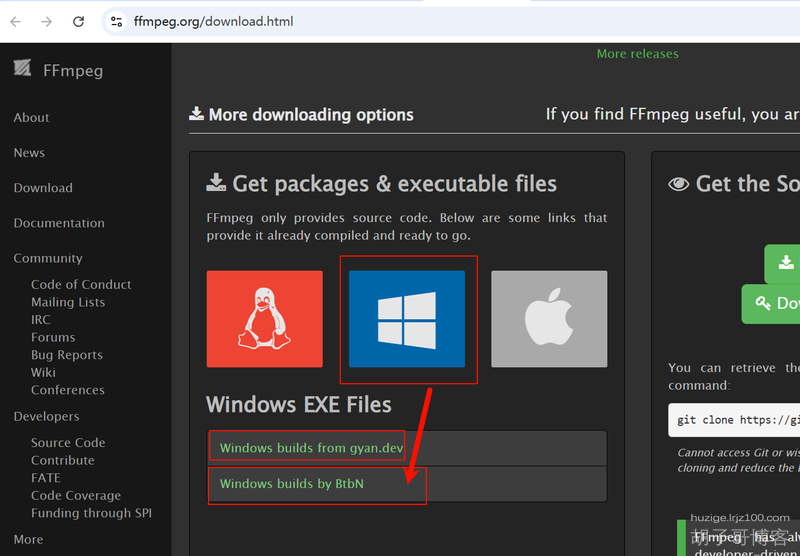The height and width of the screenshot is (556, 800).
Task: Open Forums sidebar link
Action: pos(53,337)
